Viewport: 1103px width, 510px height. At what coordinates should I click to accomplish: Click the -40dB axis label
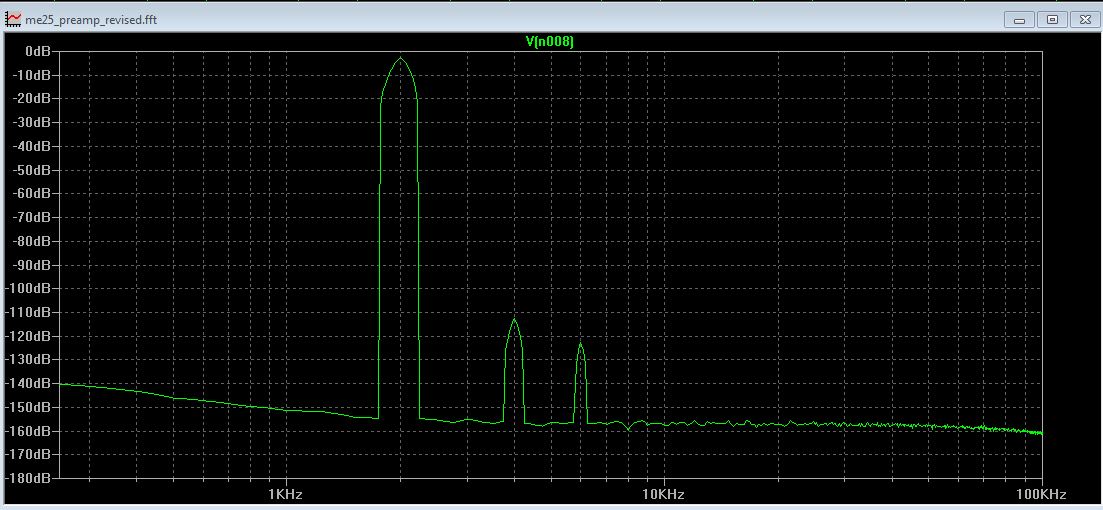(x=32, y=146)
